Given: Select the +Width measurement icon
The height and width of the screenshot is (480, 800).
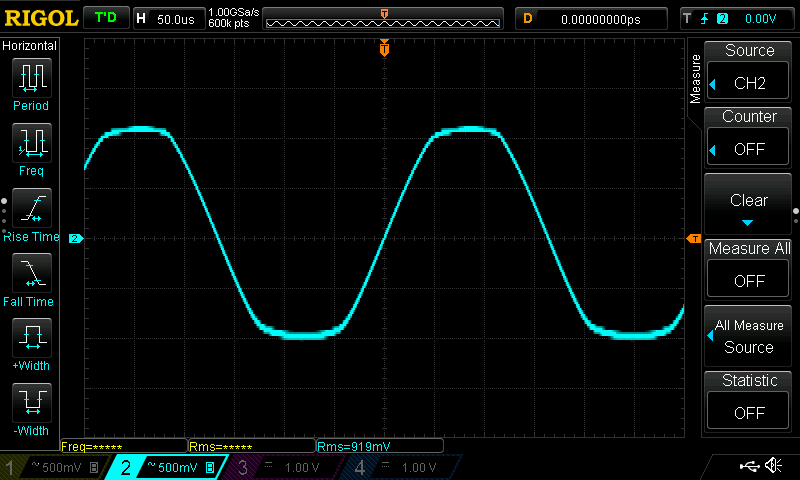Looking at the screenshot, I should tap(31, 340).
